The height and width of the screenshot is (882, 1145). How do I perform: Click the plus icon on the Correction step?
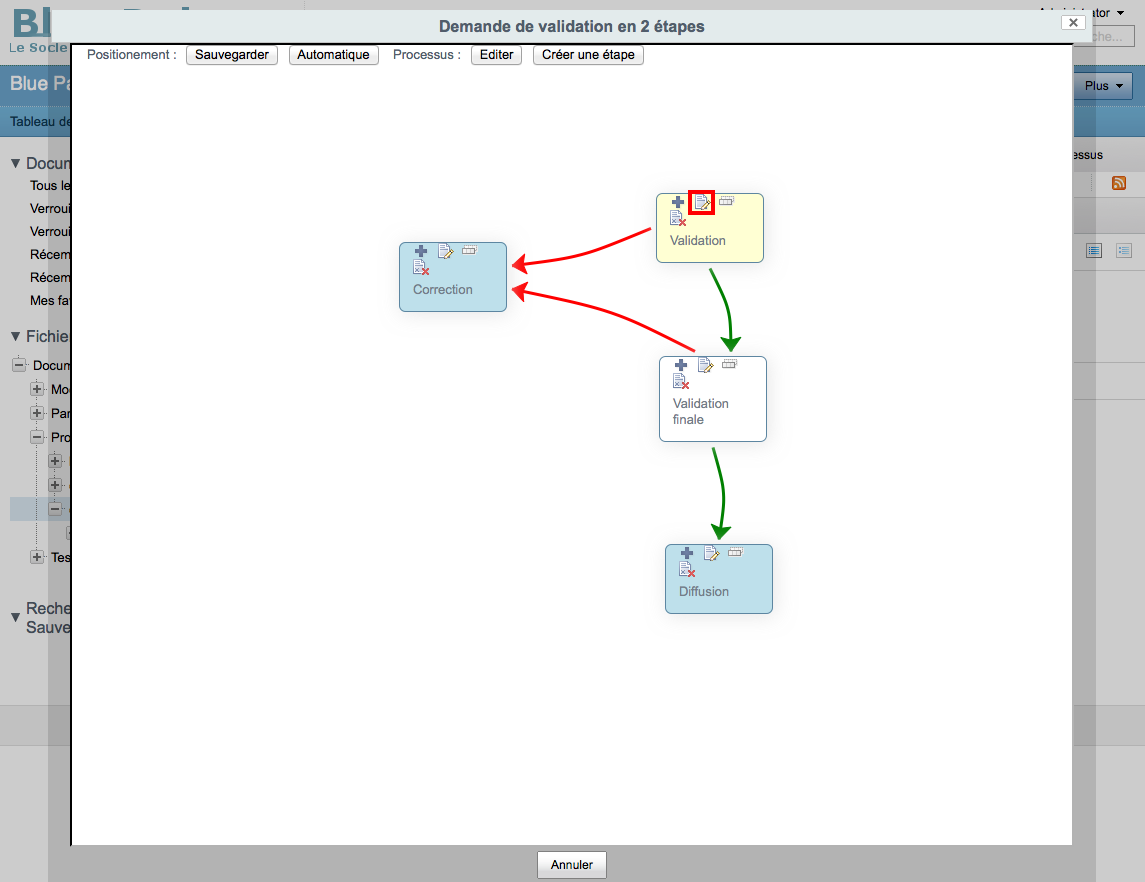pos(421,250)
